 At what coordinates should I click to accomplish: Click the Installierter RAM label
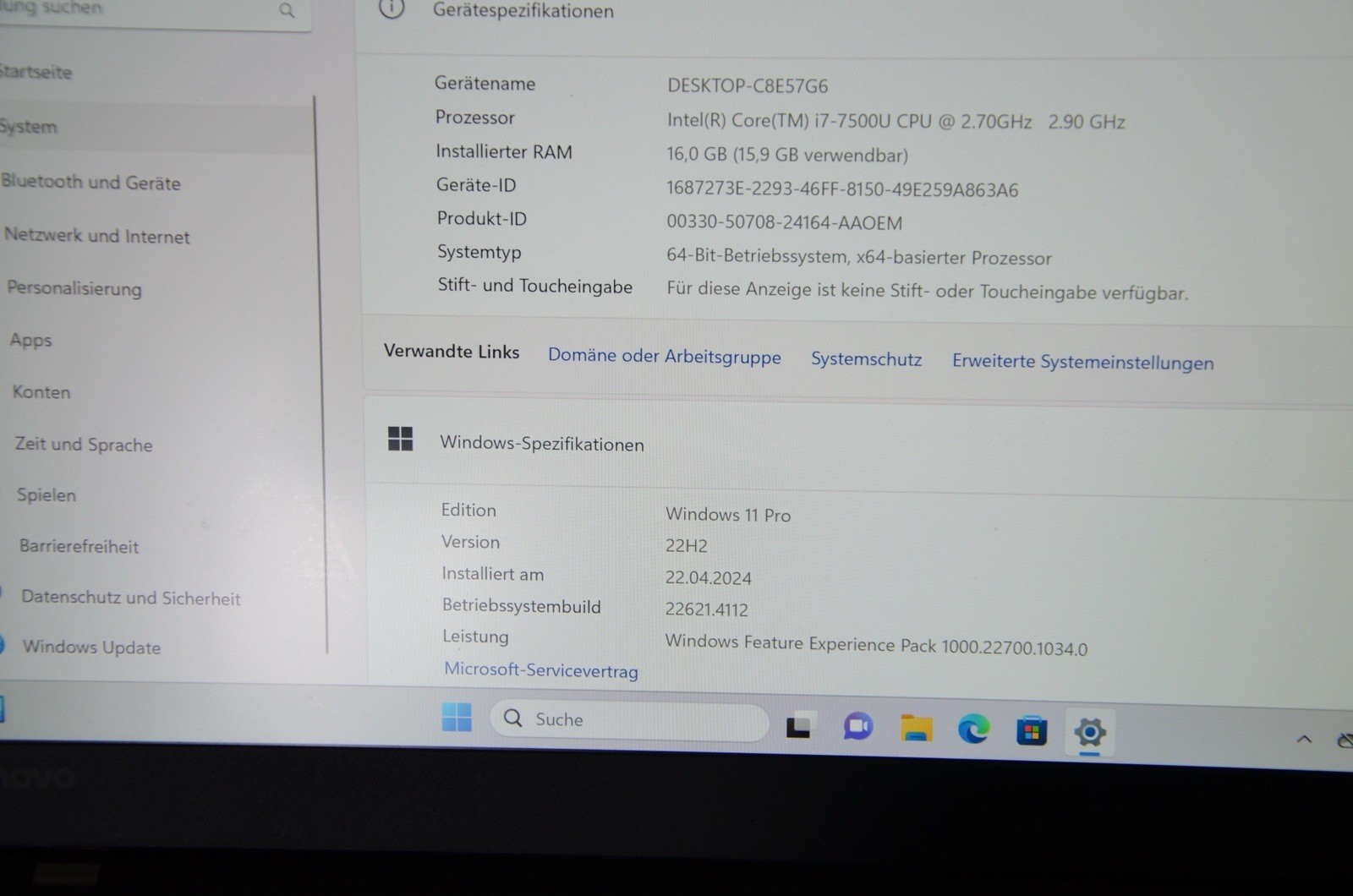click(x=503, y=152)
